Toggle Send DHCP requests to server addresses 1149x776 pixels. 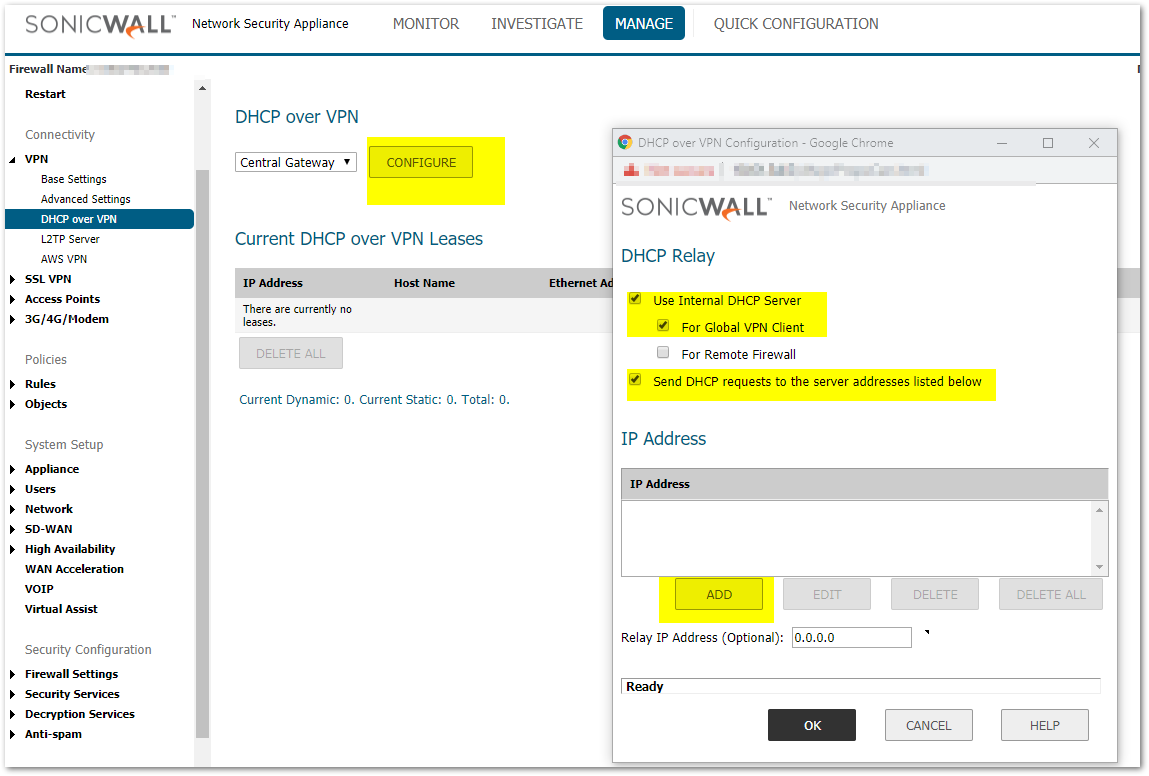click(635, 380)
